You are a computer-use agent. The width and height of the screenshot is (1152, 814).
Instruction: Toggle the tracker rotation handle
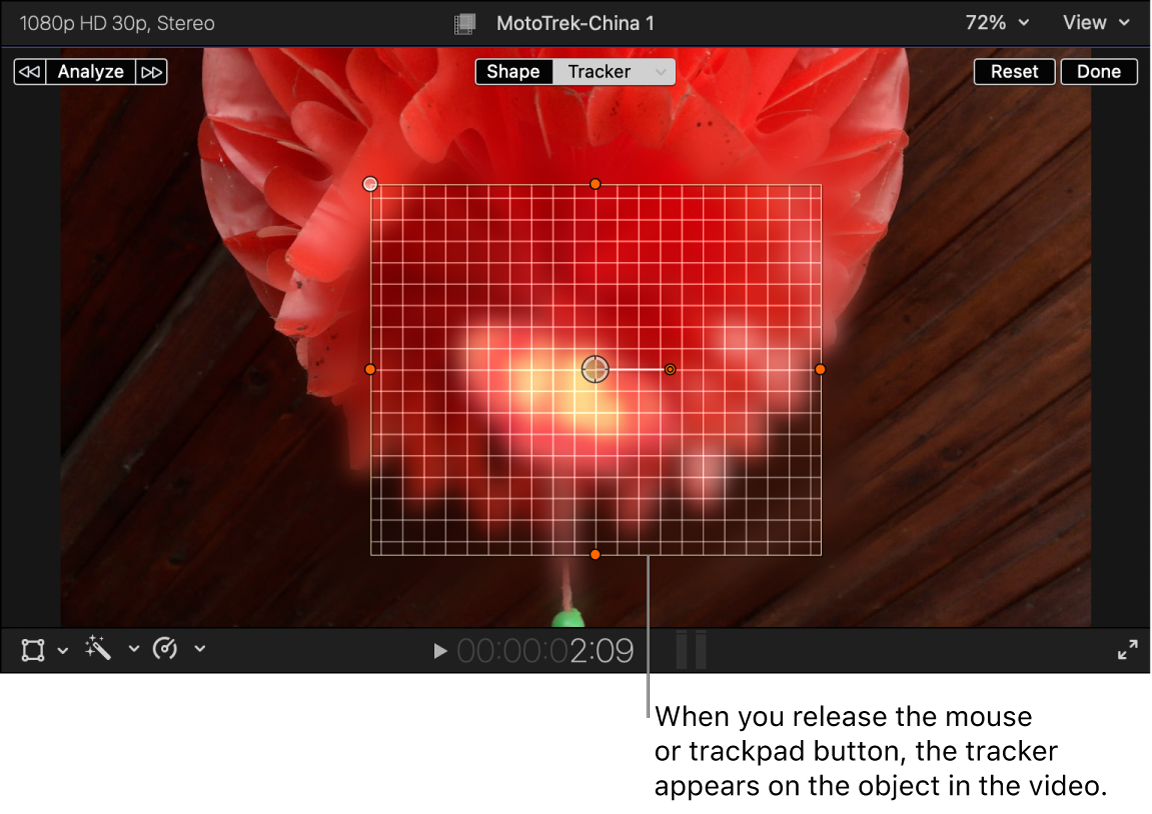(x=670, y=369)
